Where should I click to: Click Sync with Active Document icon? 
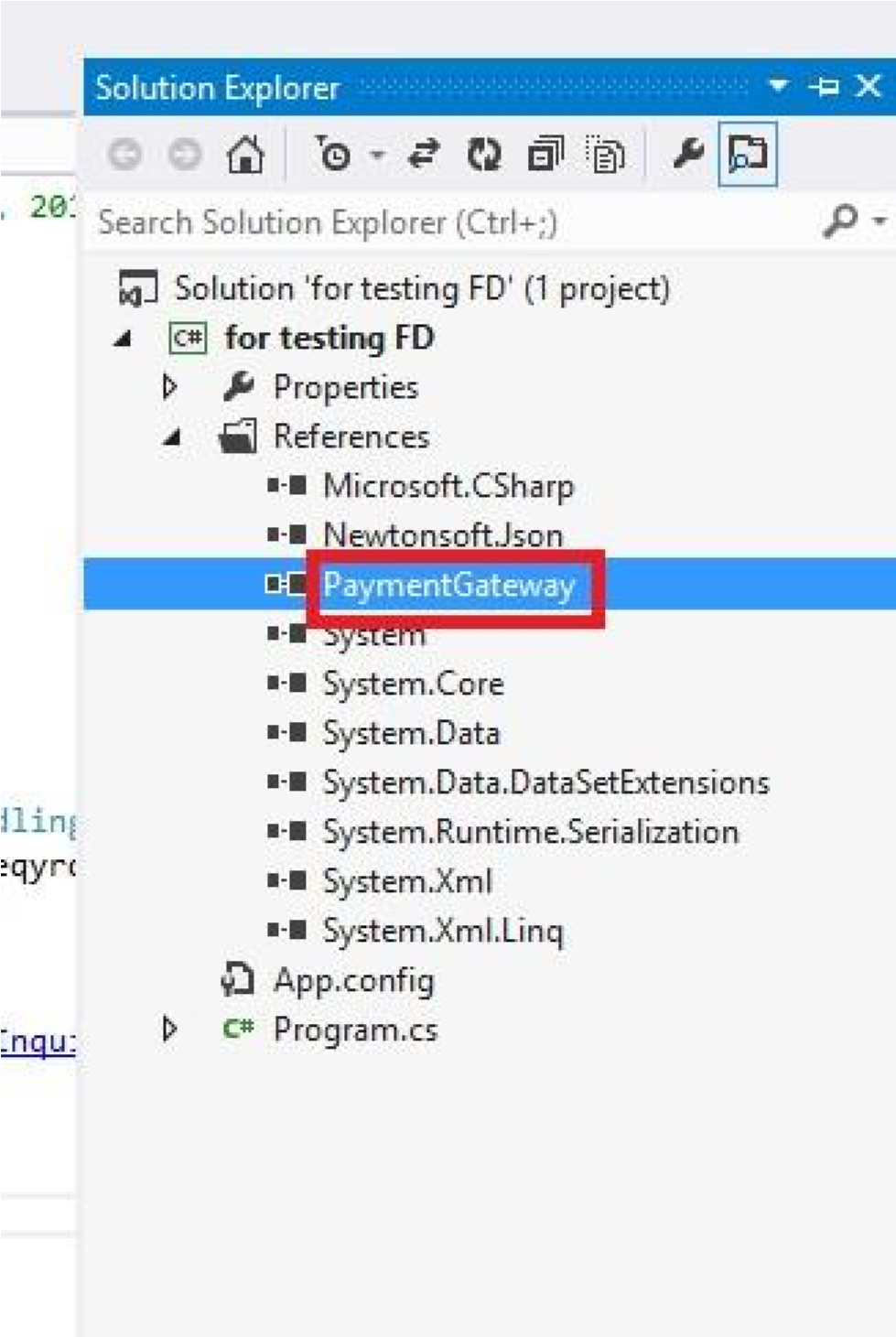point(423,155)
